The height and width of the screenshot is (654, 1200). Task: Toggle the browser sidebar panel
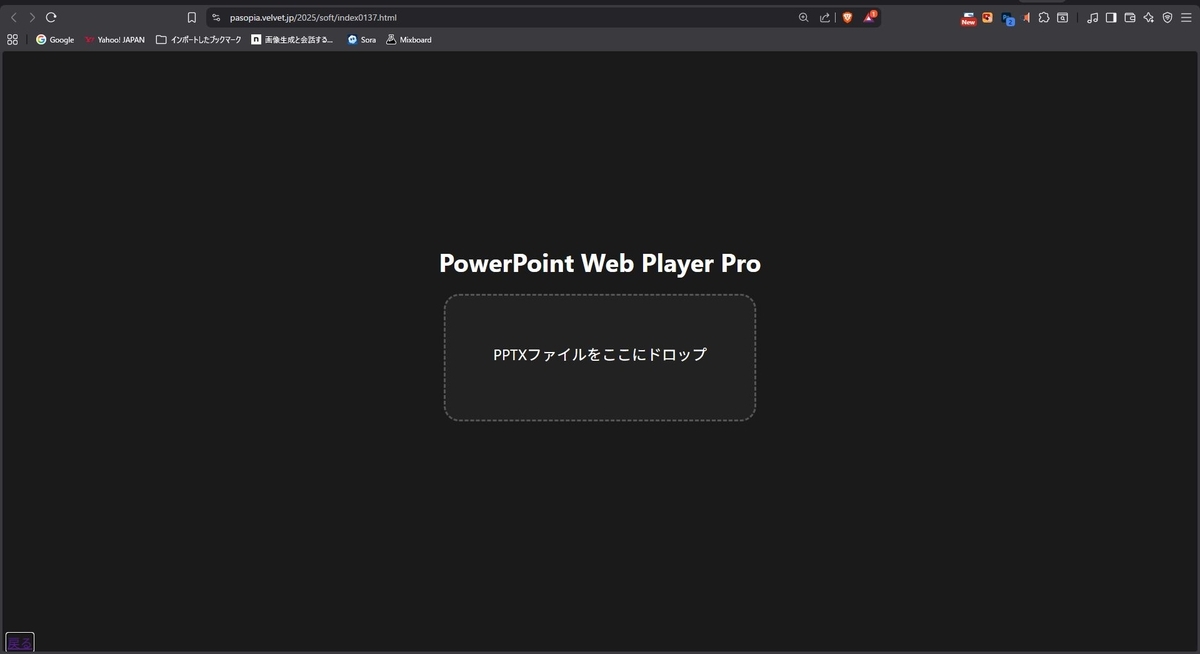point(1110,17)
